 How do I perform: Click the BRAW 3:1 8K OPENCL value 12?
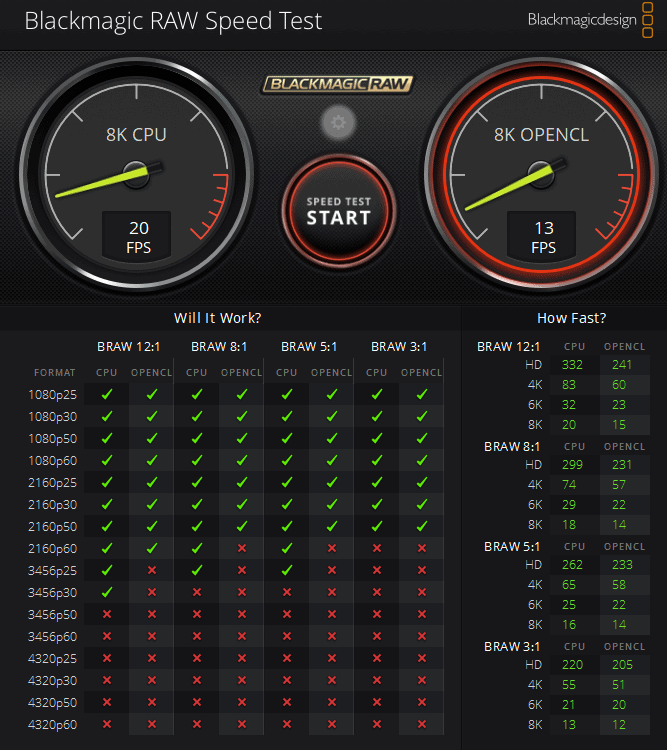click(618, 724)
